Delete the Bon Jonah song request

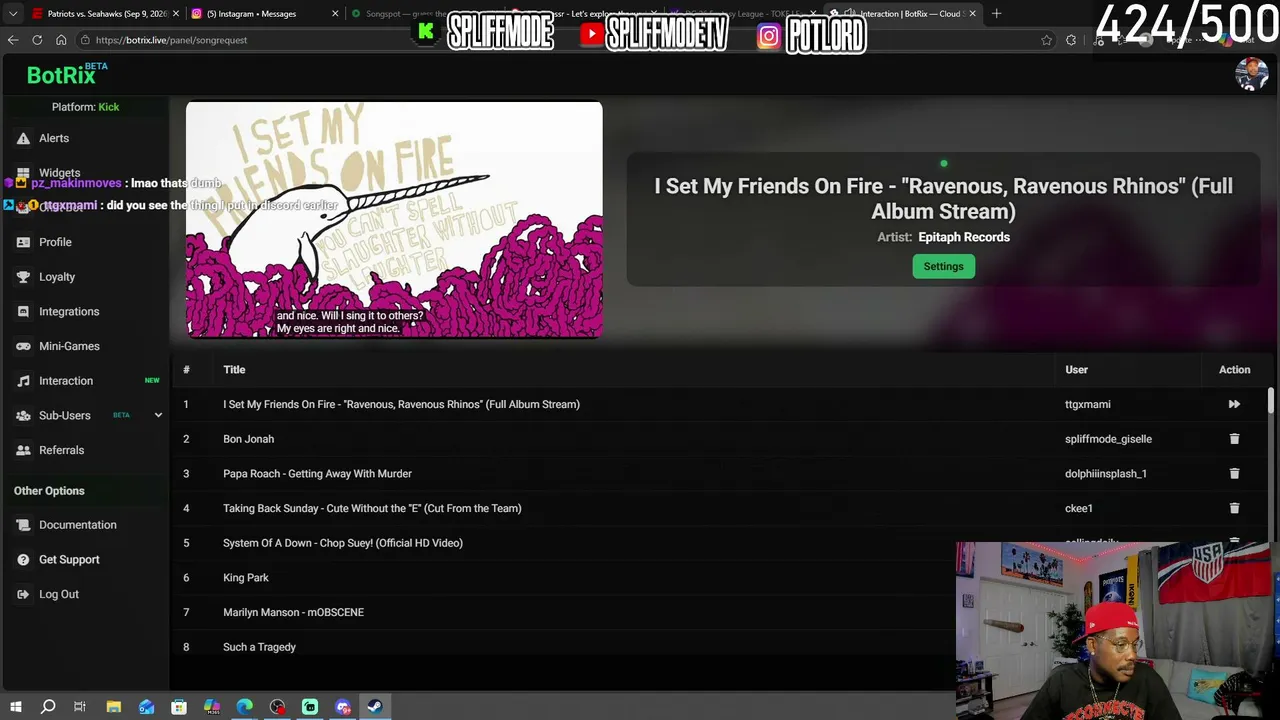click(x=1234, y=439)
